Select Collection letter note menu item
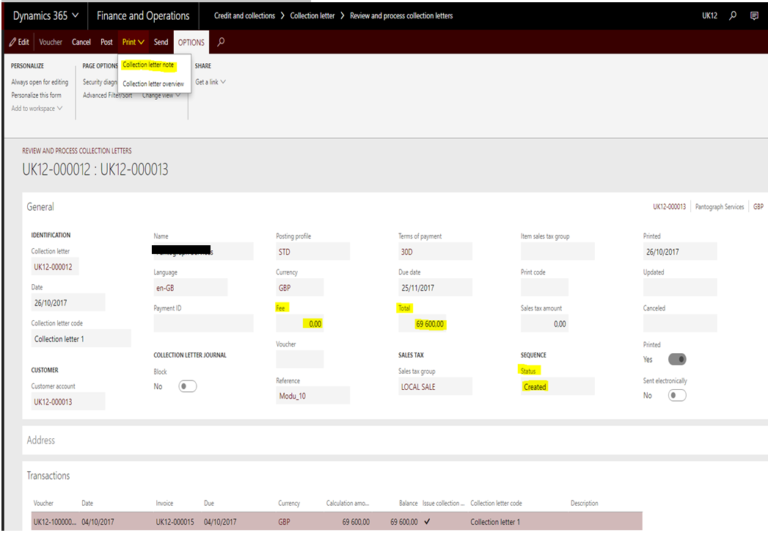The image size is (768, 533). (148, 65)
